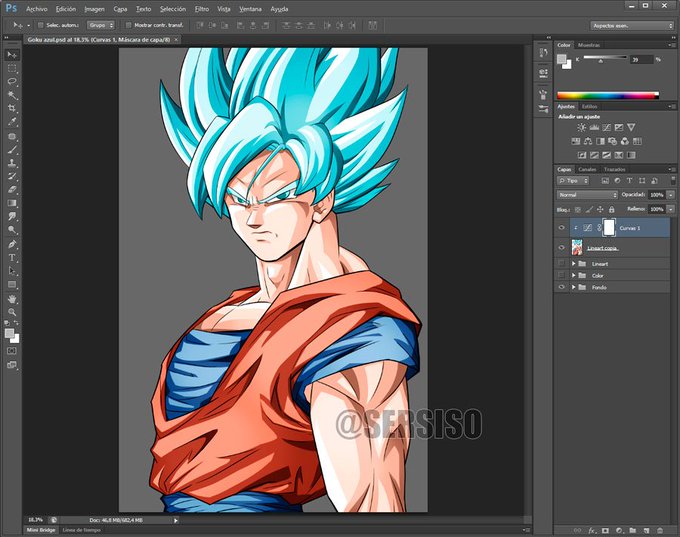The width and height of the screenshot is (680, 537).
Task: Select the Magic Wand tool
Action: 12,95
